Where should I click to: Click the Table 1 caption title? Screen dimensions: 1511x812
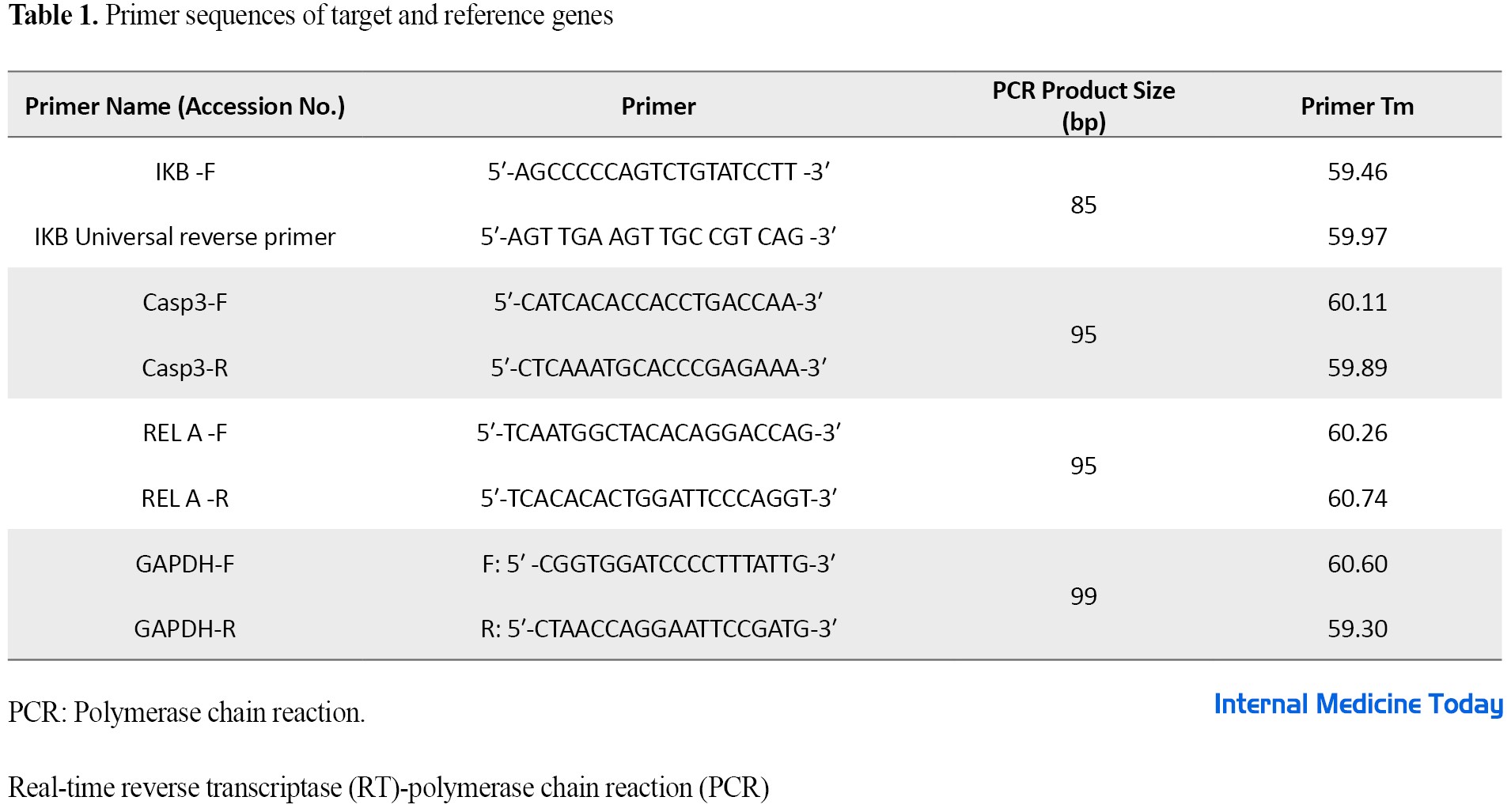[311, 15]
